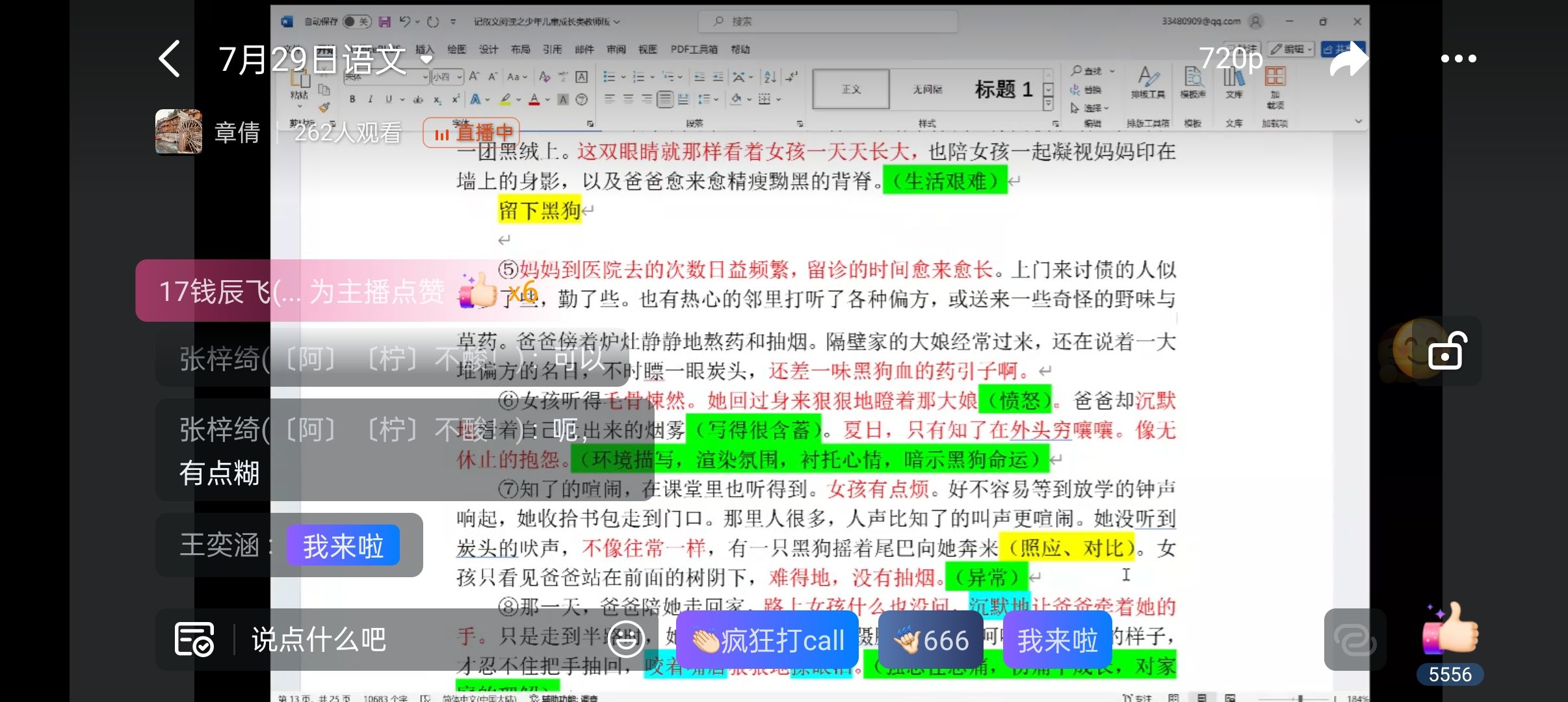Toggle the AutoSave switch in Word
Image resolution: width=1568 pixels, height=702 pixels.
(x=356, y=21)
